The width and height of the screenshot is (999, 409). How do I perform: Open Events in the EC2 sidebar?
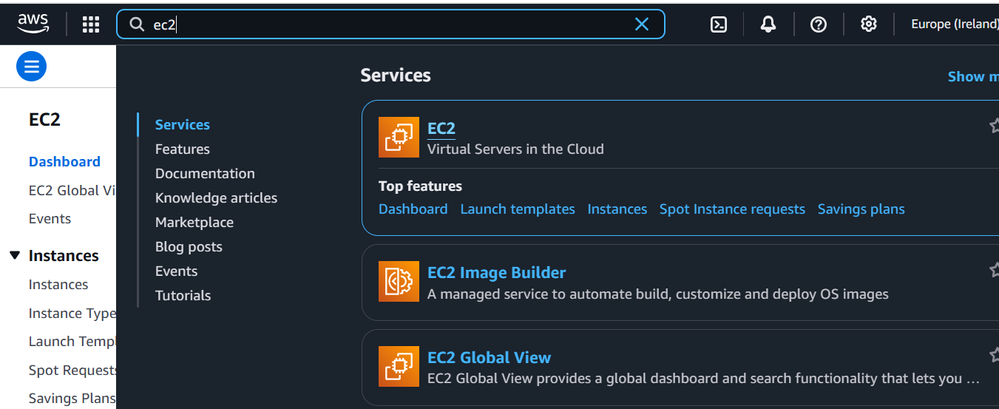(x=50, y=219)
